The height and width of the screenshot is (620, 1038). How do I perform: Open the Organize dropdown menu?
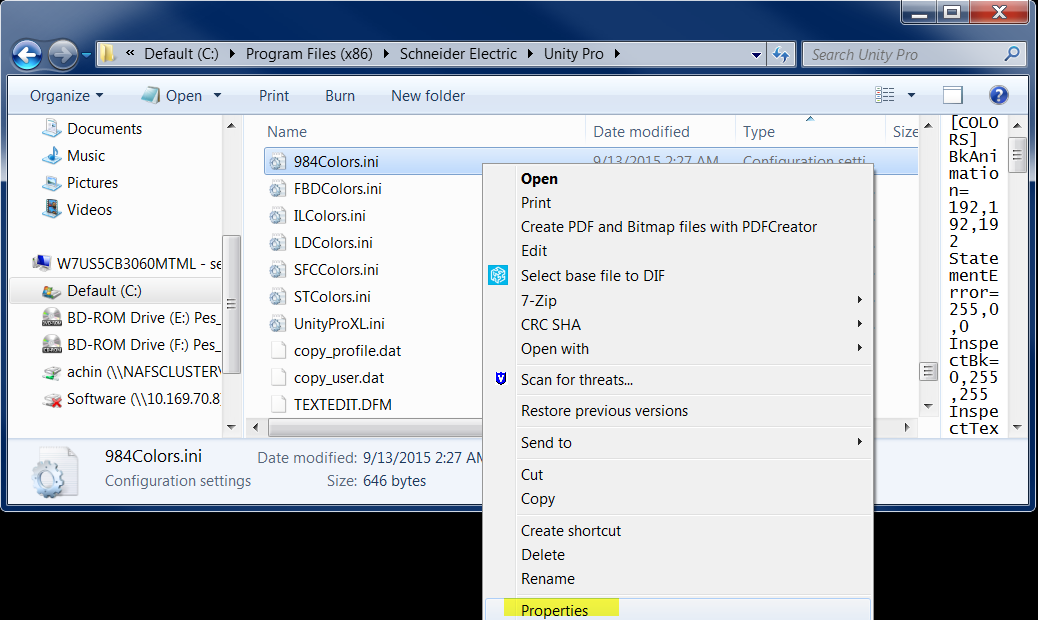(66, 96)
